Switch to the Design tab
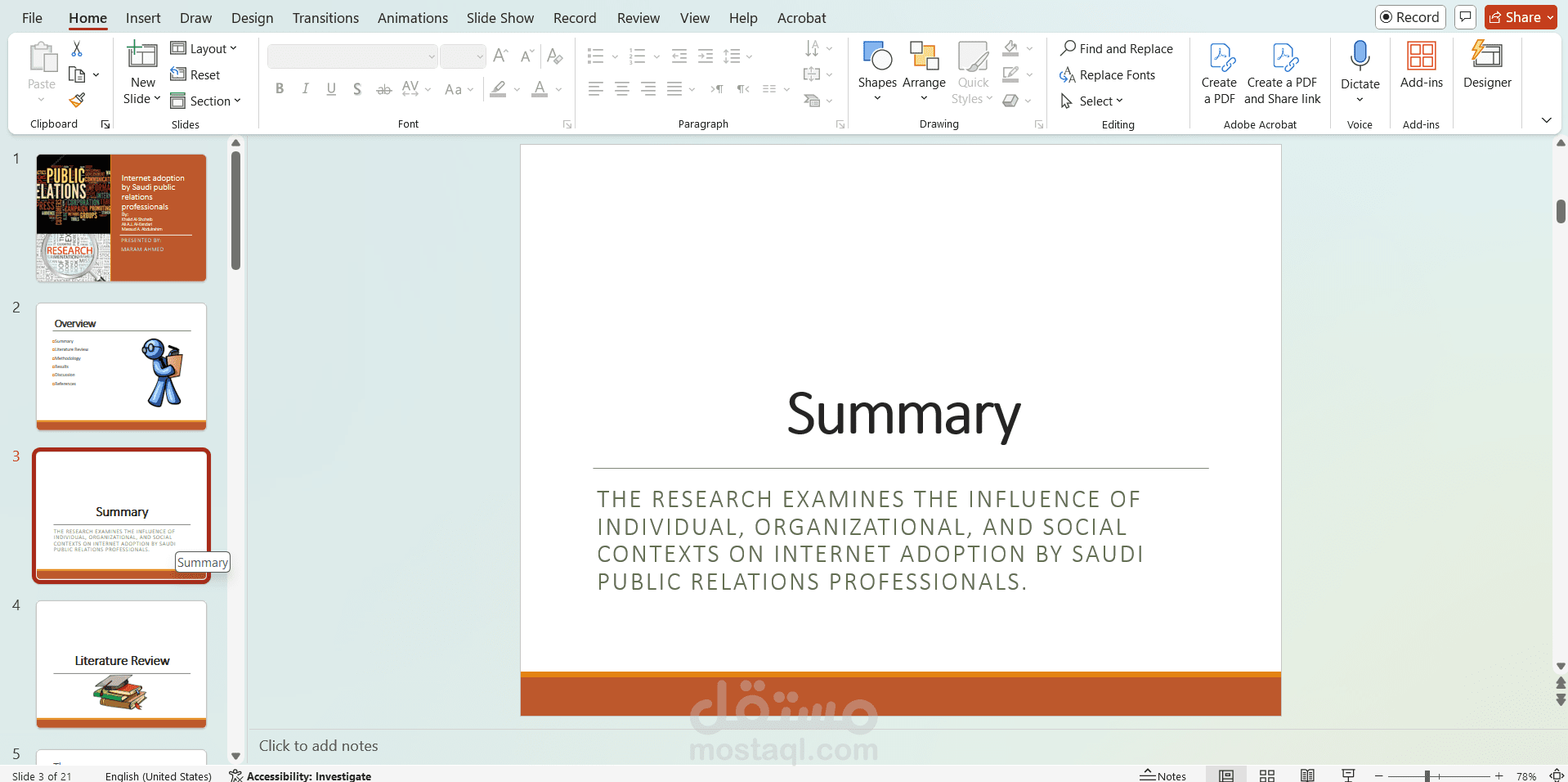1568x782 pixels. point(252,18)
